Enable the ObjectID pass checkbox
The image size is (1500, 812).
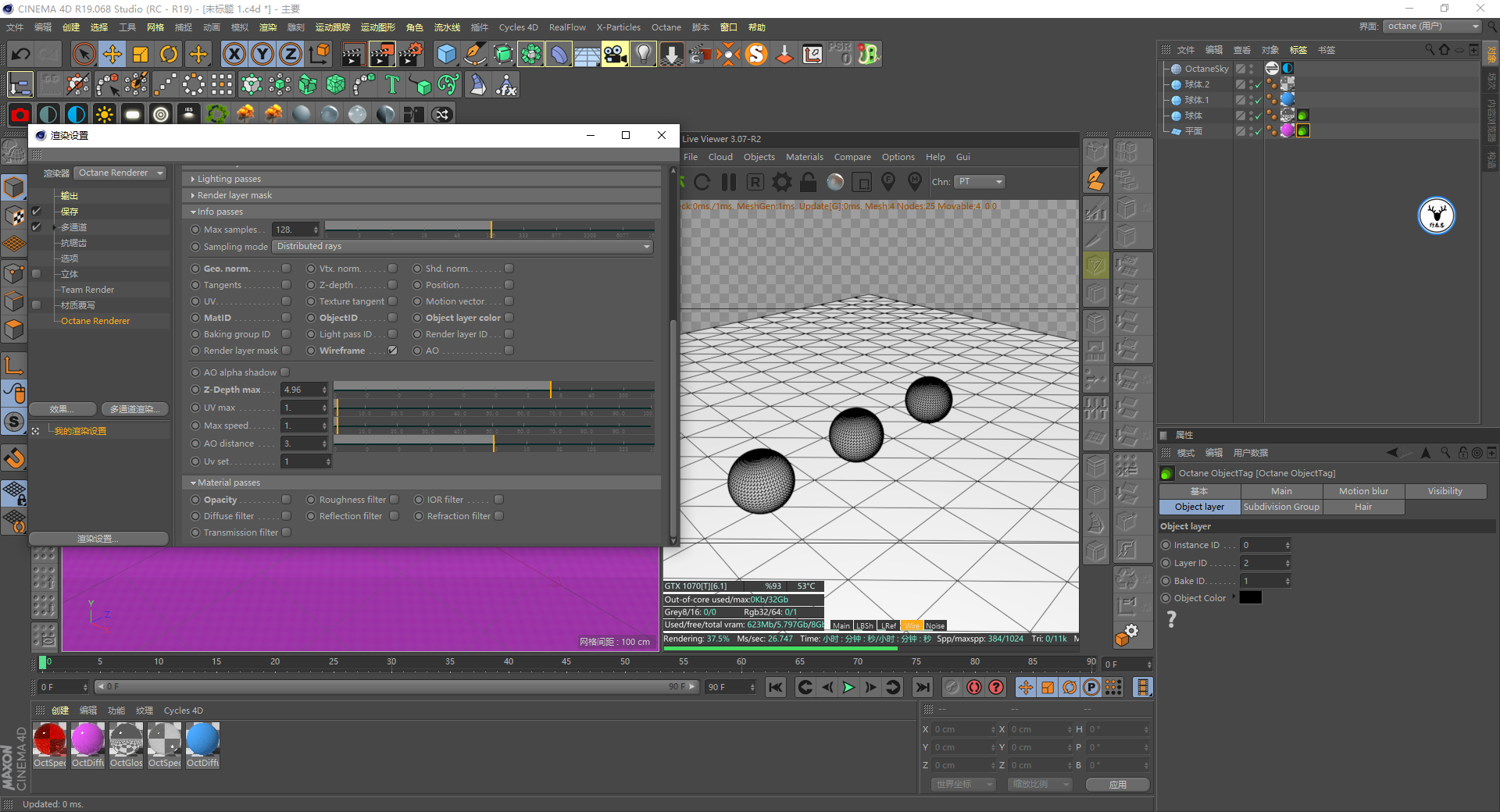click(393, 318)
